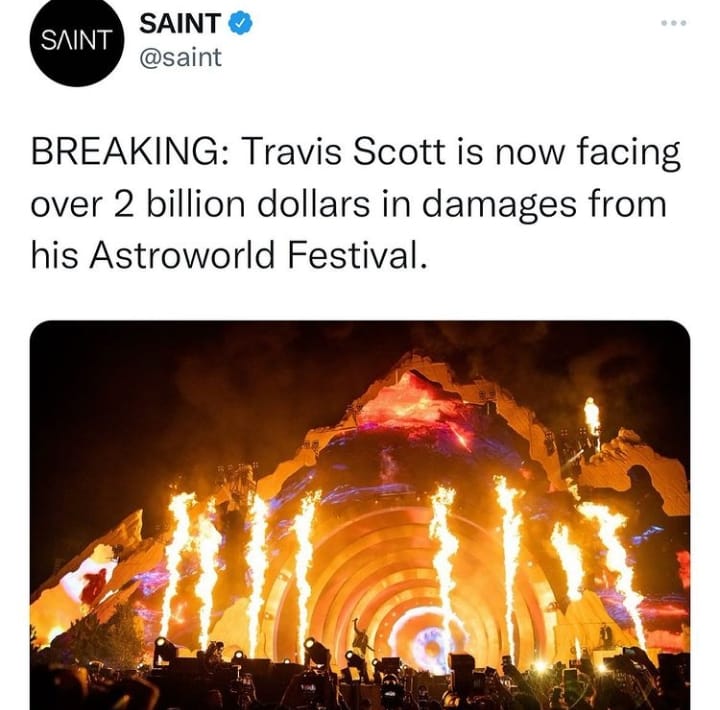Open the attached Astroworld stage photo

[x=360, y=515]
